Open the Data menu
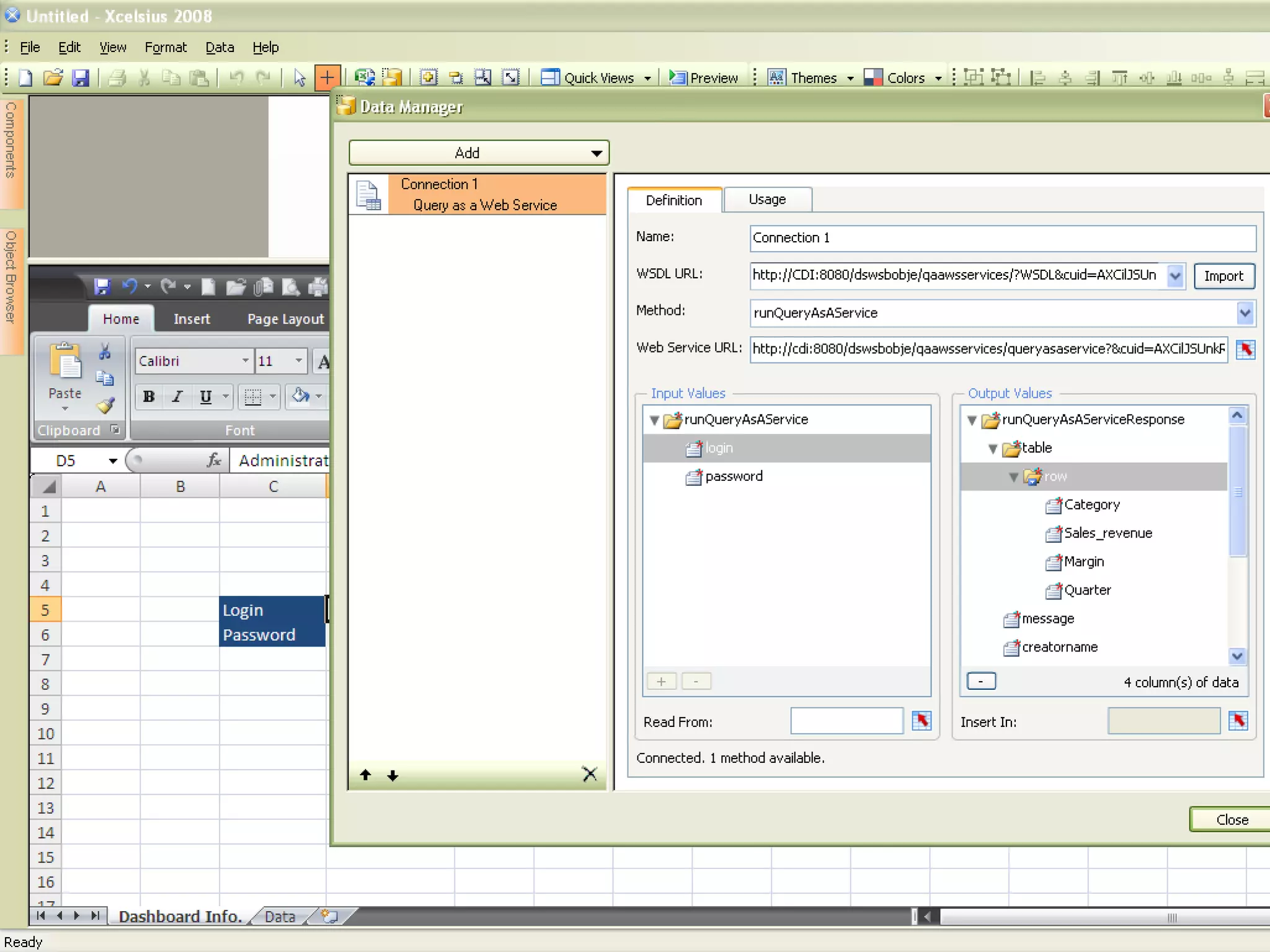The image size is (1270, 952). tap(220, 47)
